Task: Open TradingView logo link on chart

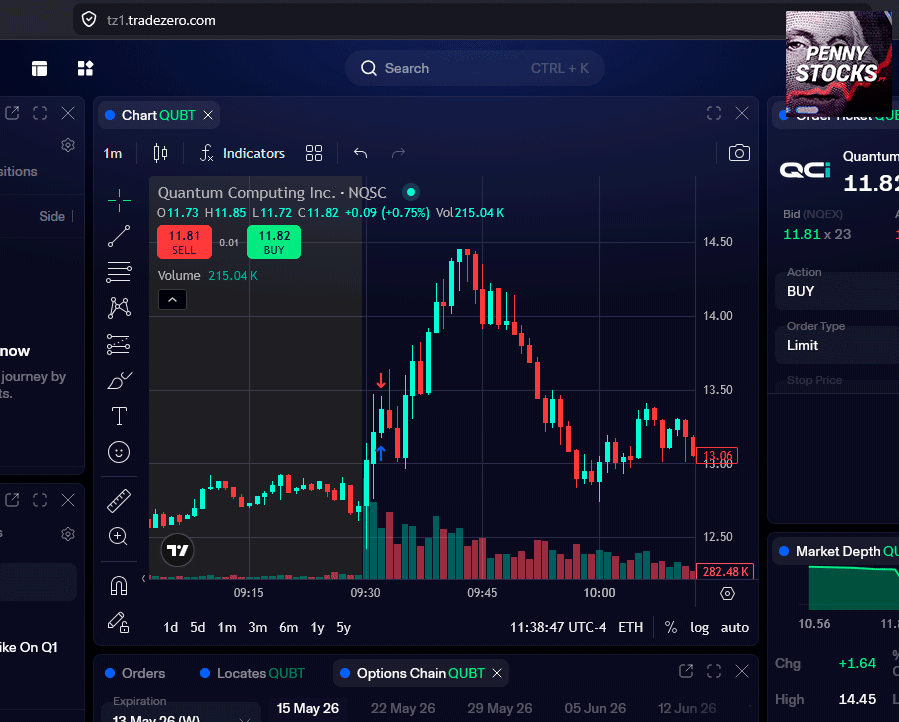Action: tap(177, 551)
